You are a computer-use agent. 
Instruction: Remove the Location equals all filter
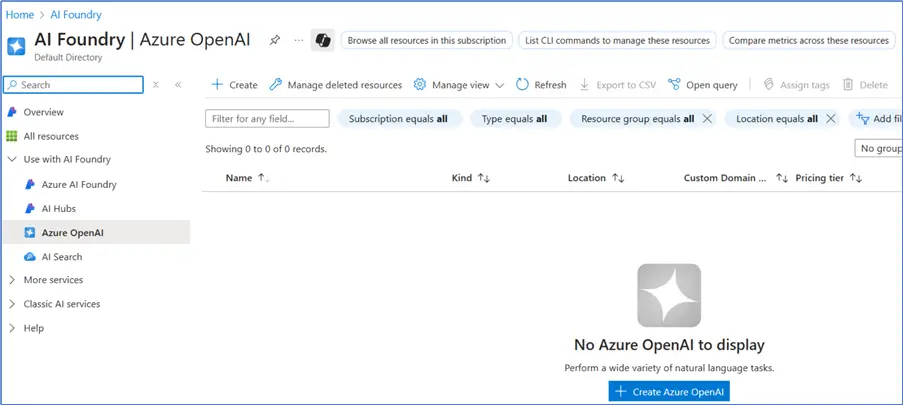pos(830,119)
